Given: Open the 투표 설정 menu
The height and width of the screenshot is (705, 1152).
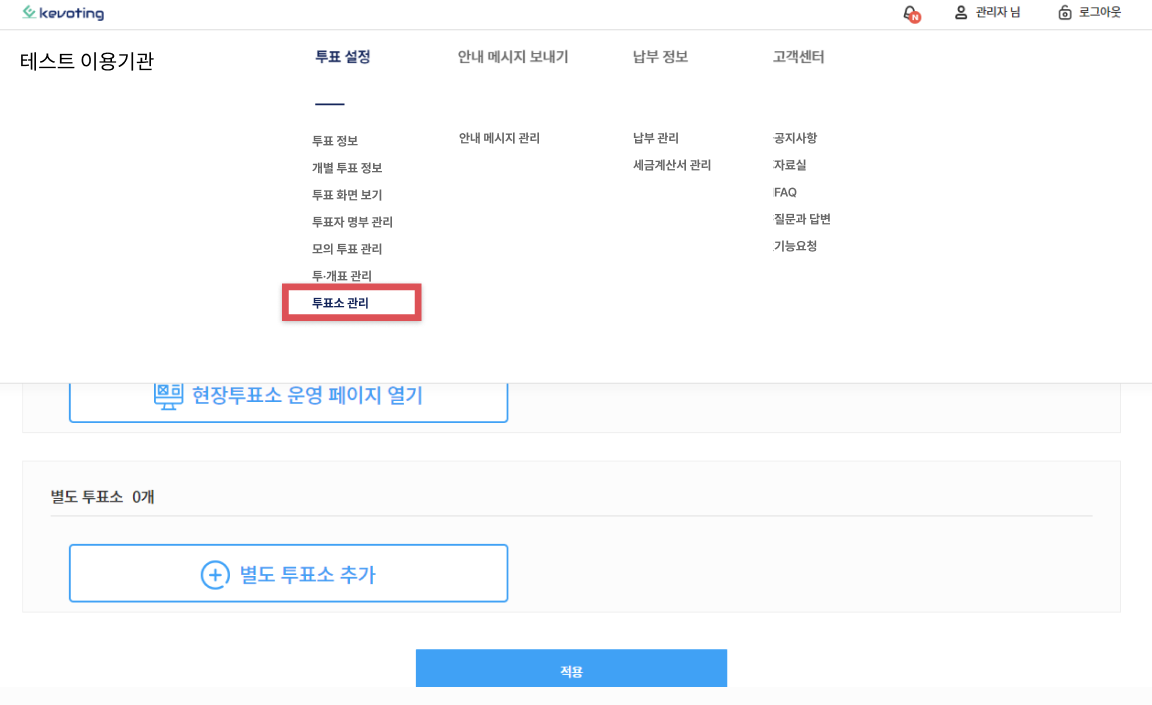Looking at the screenshot, I should coord(342,57).
